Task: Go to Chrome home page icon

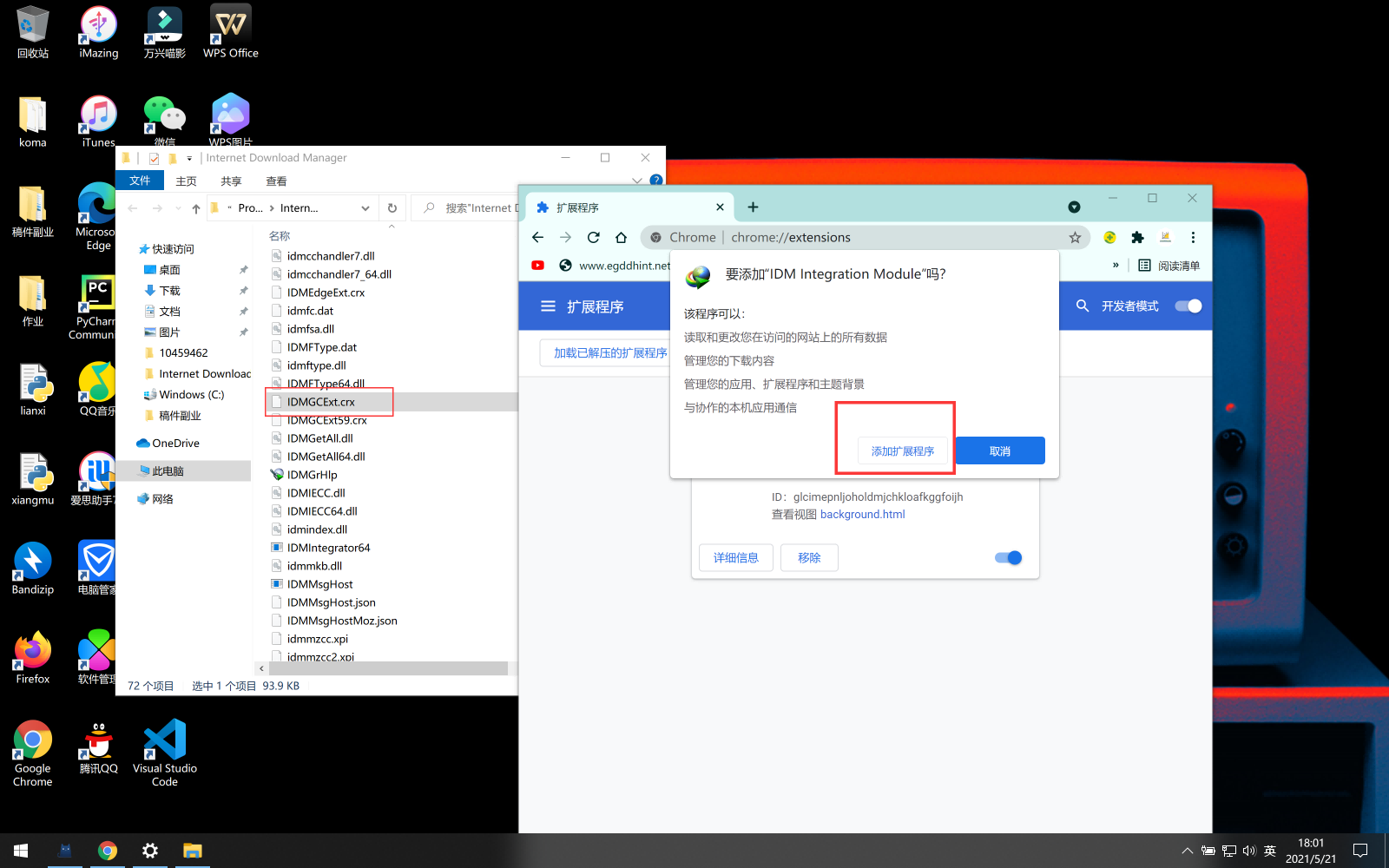Action: point(621,237)
